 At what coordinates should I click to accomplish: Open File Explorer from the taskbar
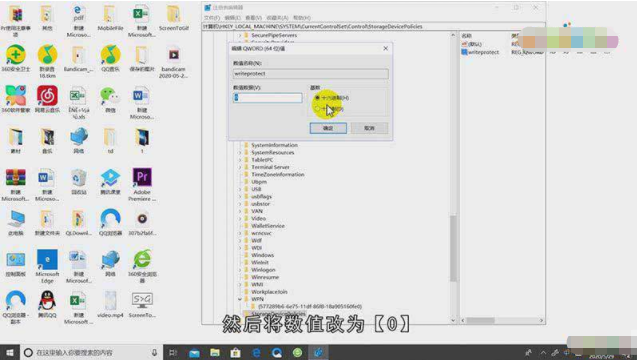[215, 352]
